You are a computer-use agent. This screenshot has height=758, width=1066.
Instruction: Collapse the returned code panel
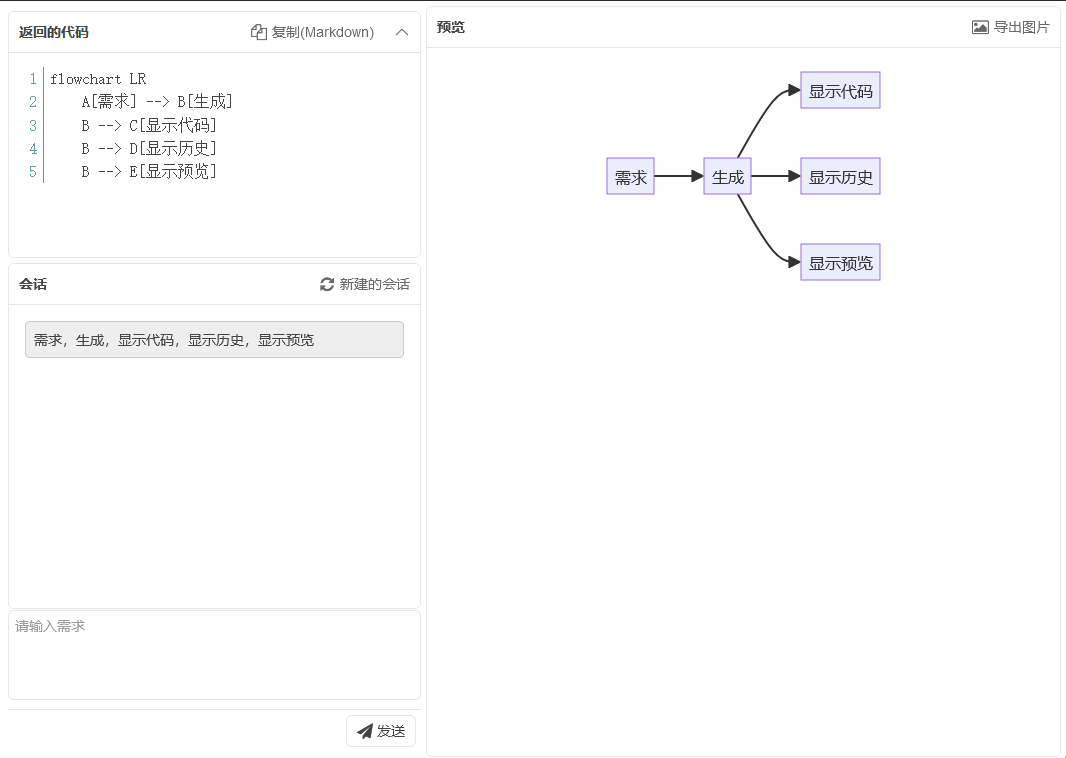pos(402,32)
